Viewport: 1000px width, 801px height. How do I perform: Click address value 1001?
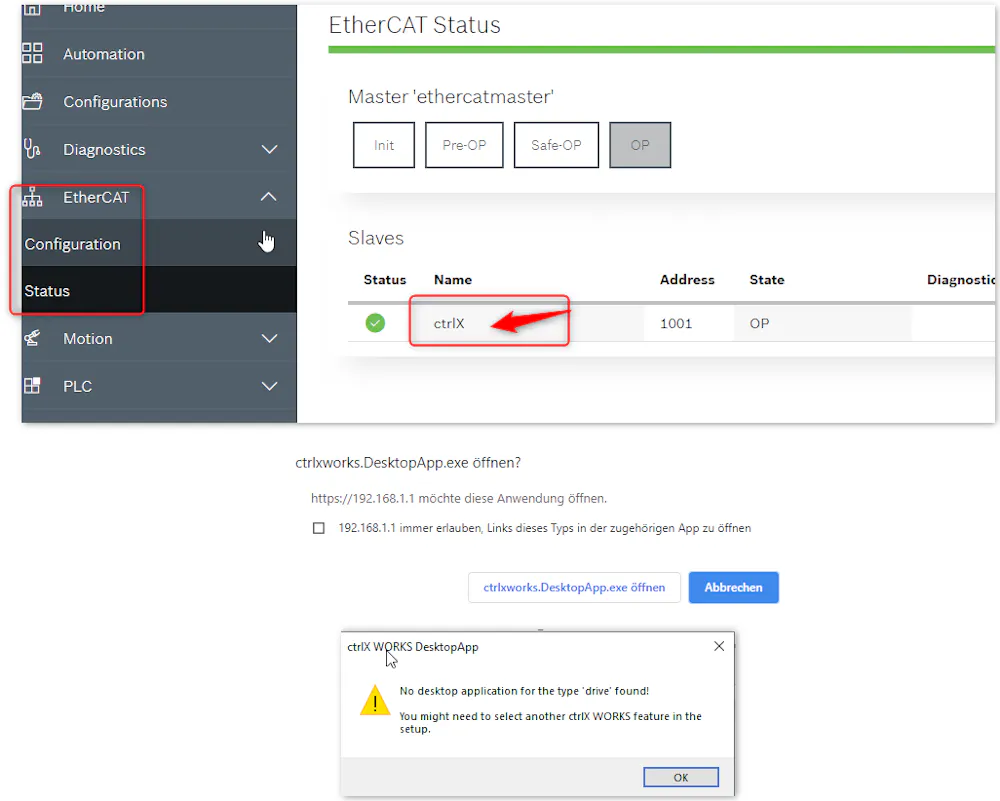[x=676, y=323]
